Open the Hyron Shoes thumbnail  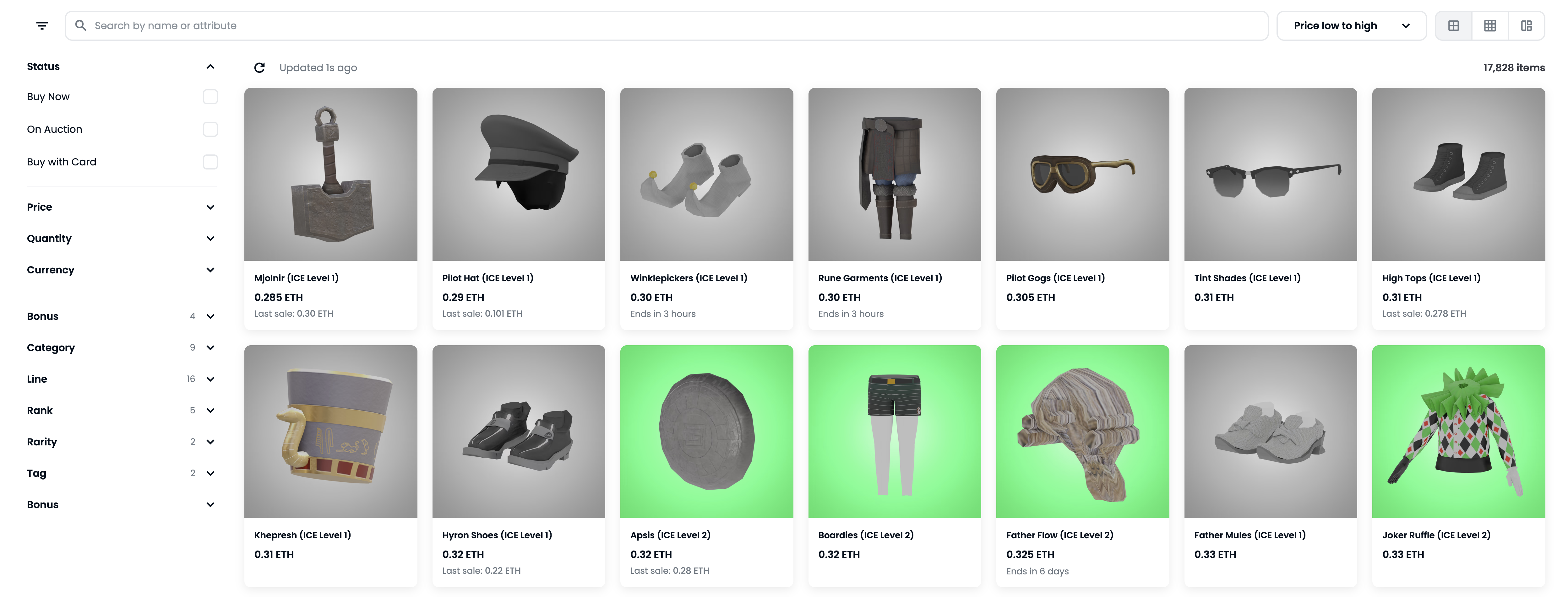[x=519, y=432]
